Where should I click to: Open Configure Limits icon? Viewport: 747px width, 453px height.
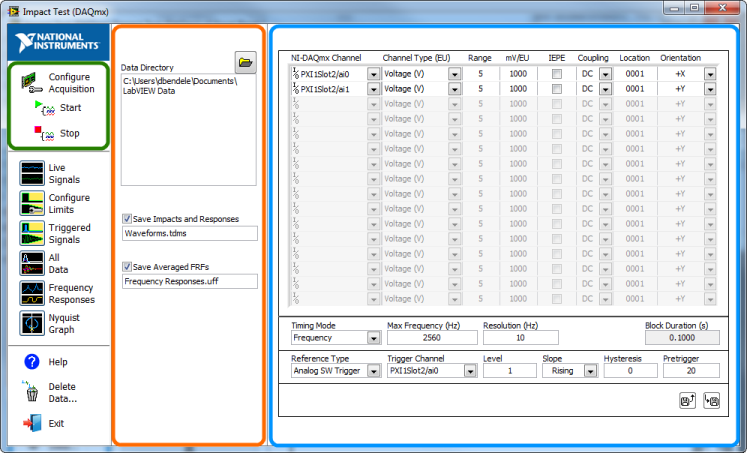(32, 203)
